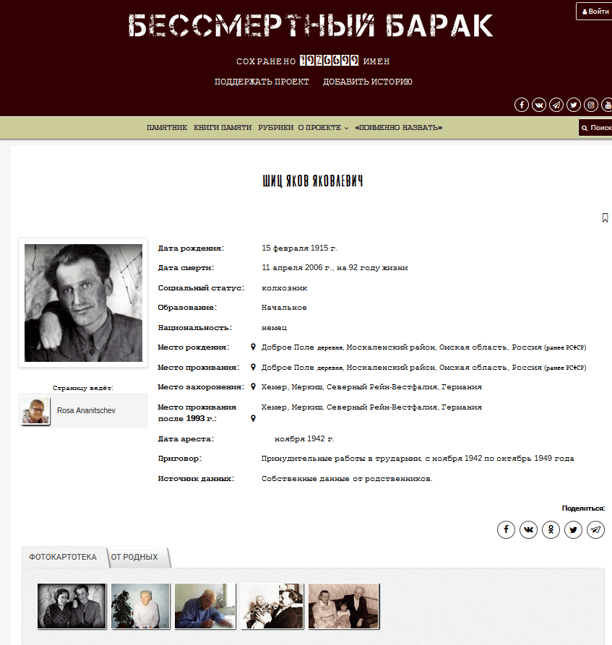Open the first couple photo thumbnail
Image resolution: width=612 pixels, height=645 pixels.
tap(72, 606)
